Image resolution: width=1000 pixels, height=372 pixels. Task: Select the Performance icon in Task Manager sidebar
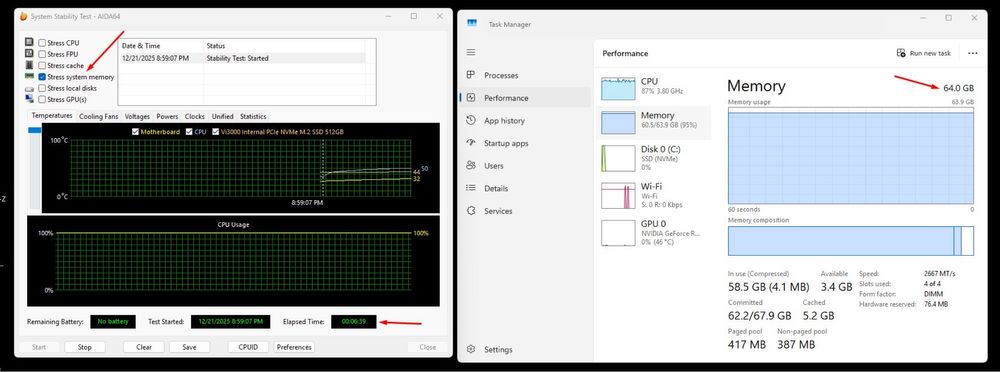(471, 98)
